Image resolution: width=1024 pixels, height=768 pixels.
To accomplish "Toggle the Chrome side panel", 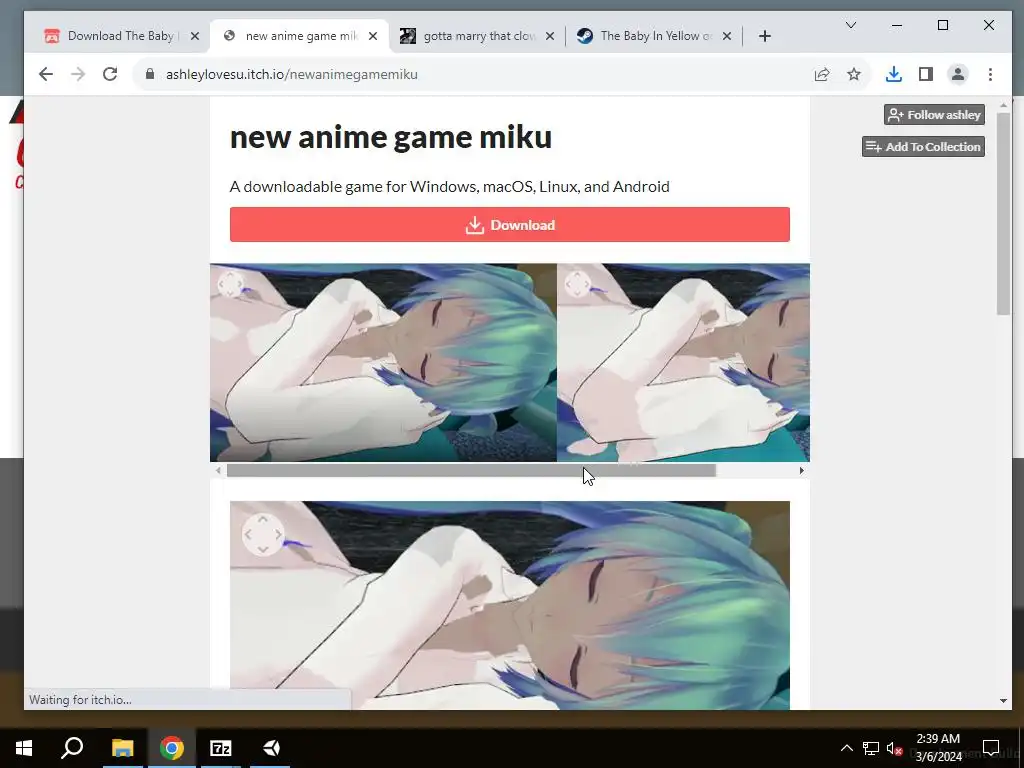I will point(925,74).
